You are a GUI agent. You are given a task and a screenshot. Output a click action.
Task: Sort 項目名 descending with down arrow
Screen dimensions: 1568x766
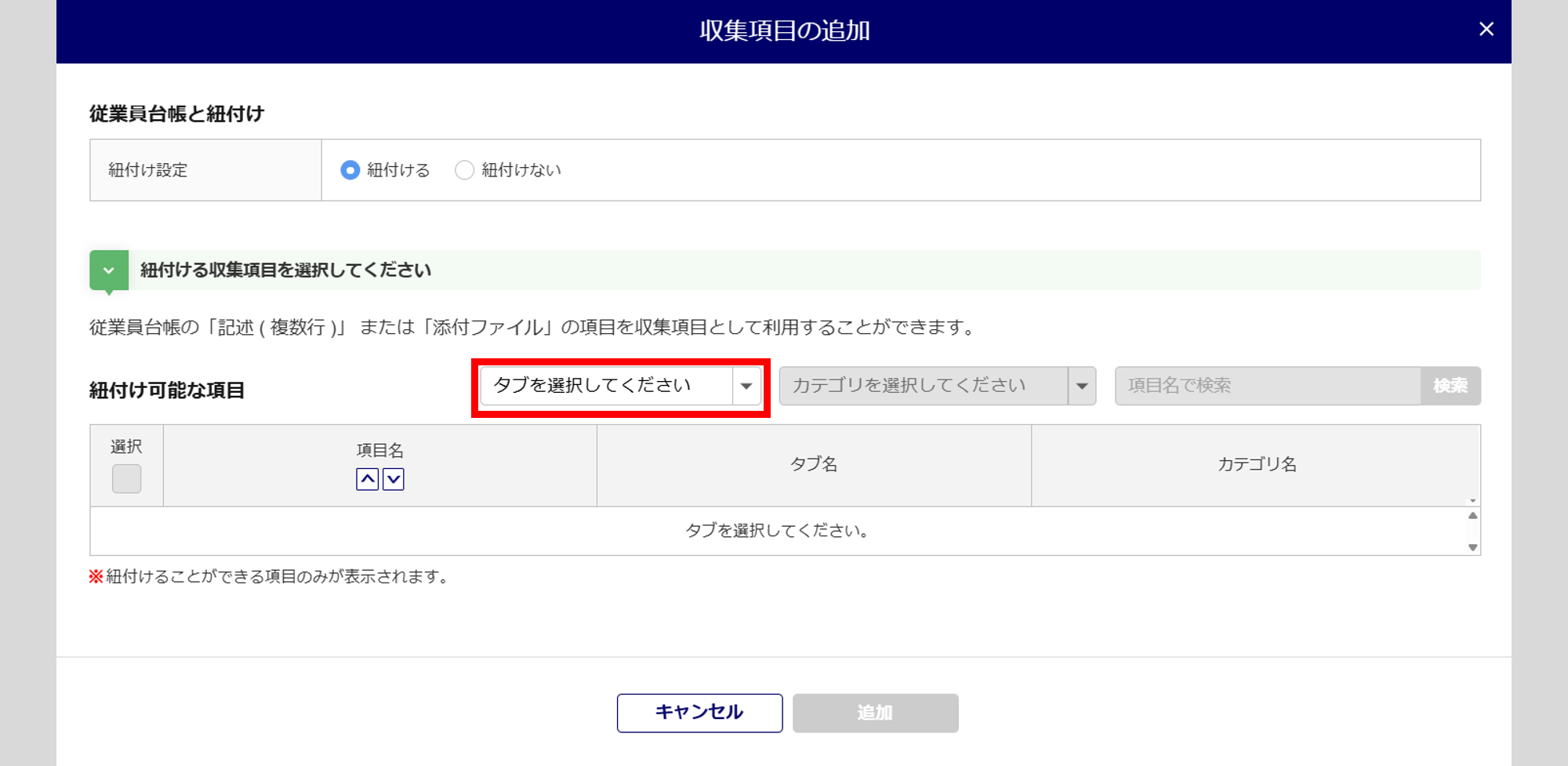[394, 479]
